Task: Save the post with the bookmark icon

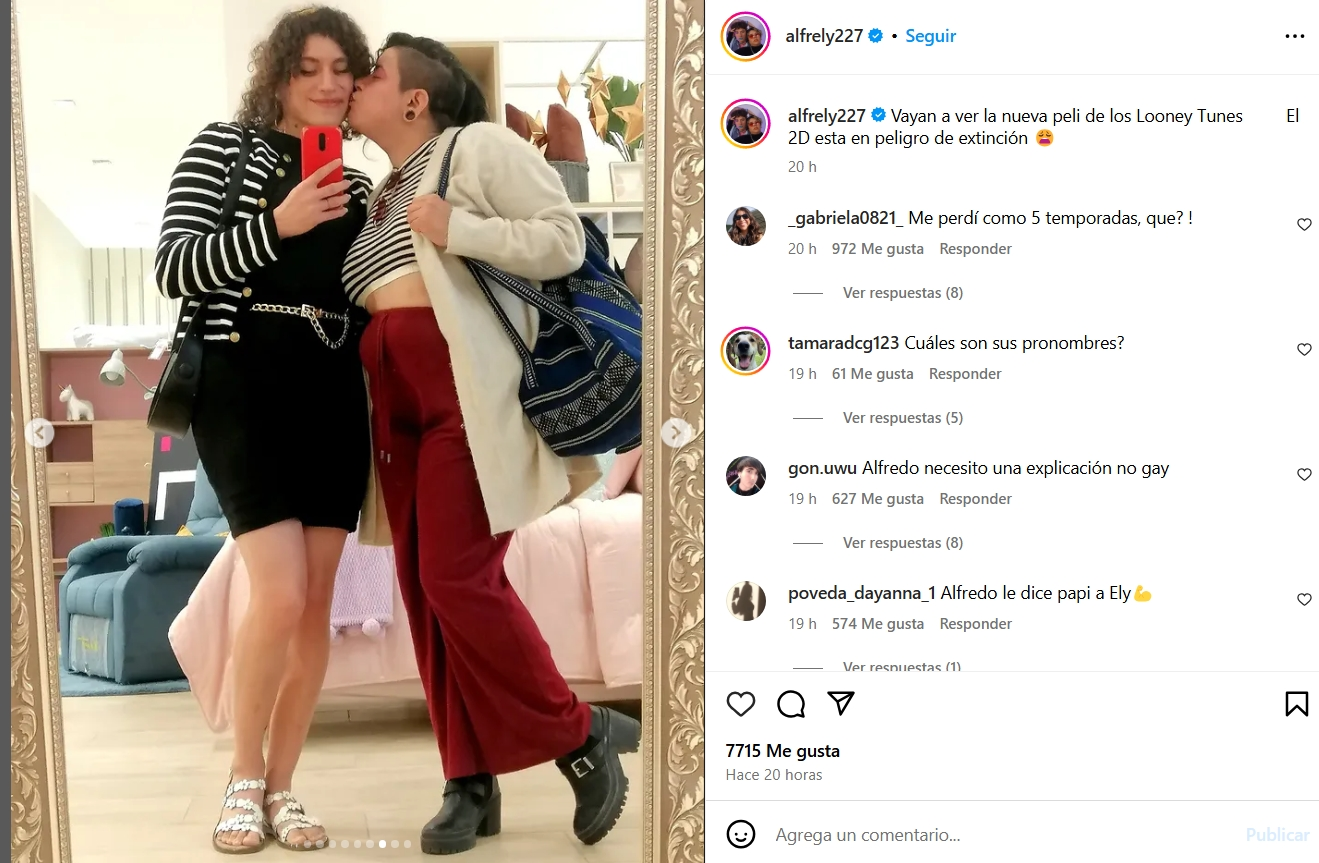Action: click(1296, 704)
